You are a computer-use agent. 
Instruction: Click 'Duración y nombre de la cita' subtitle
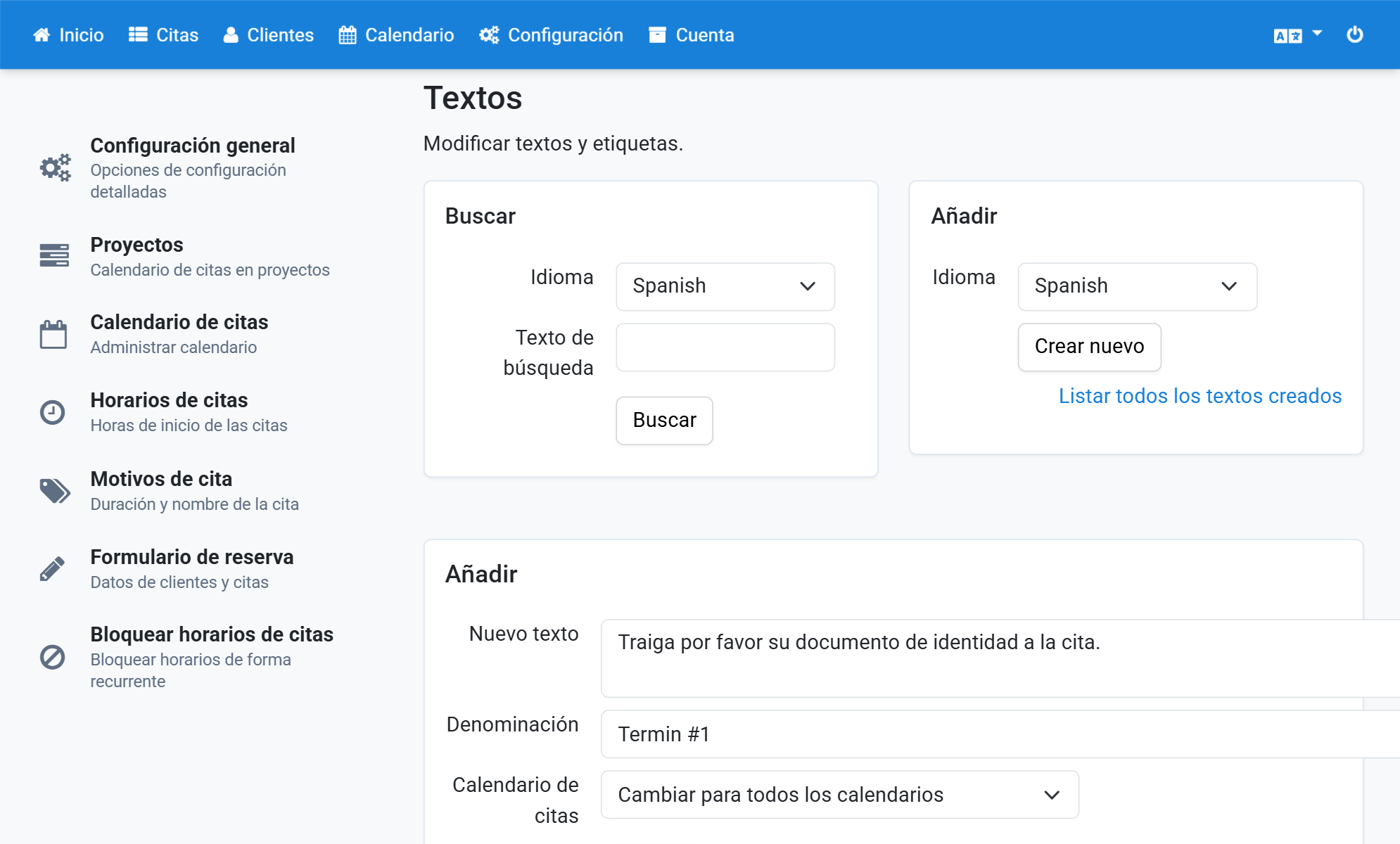click(x=194, y=504)
